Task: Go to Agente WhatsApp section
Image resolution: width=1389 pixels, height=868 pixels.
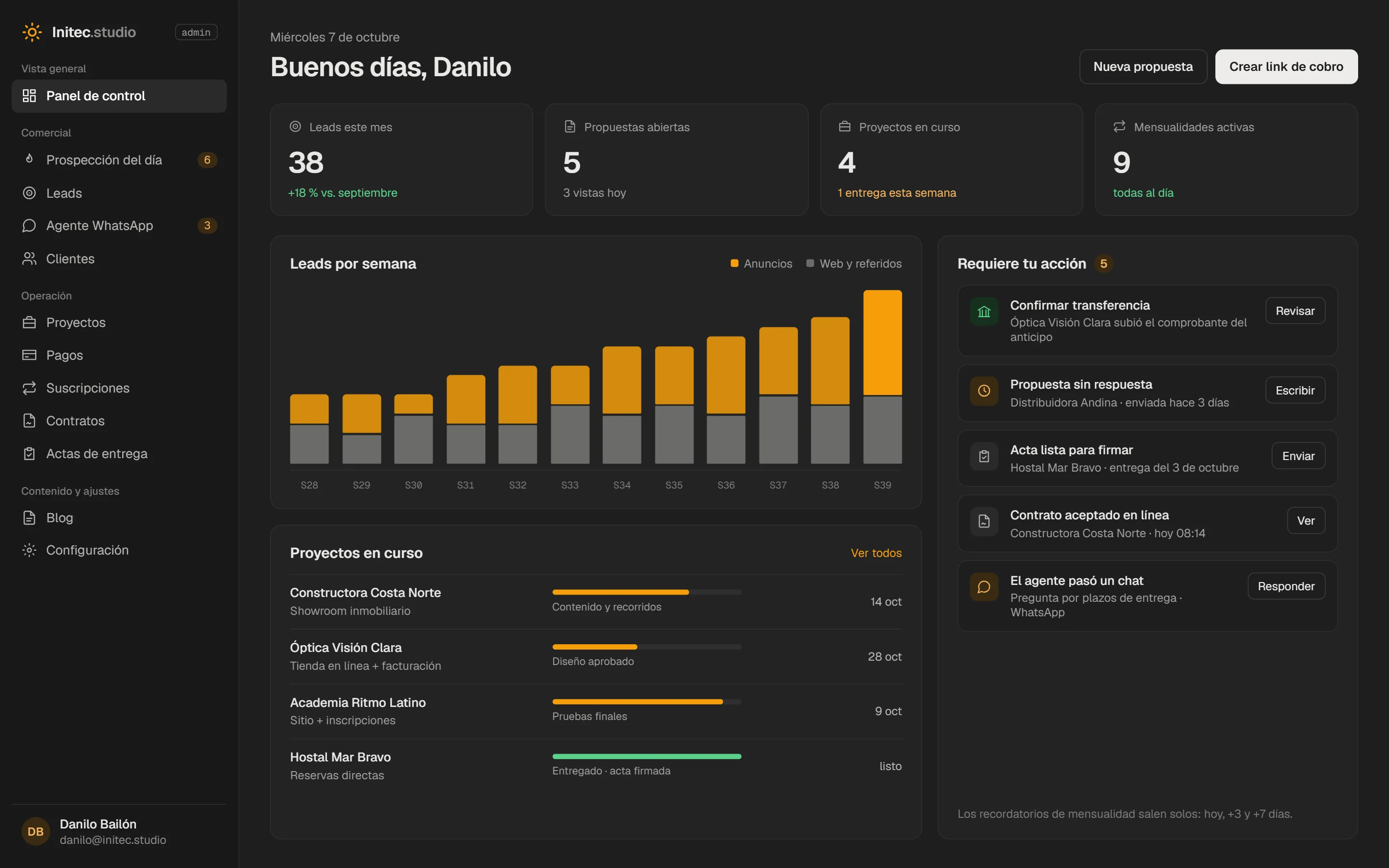Action: pos(119,226)
